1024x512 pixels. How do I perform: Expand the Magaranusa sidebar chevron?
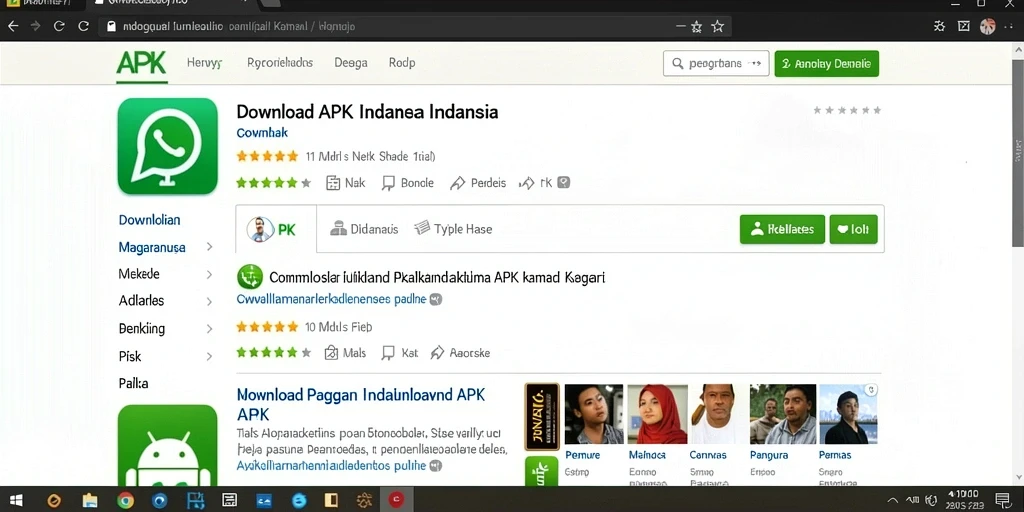210,247
